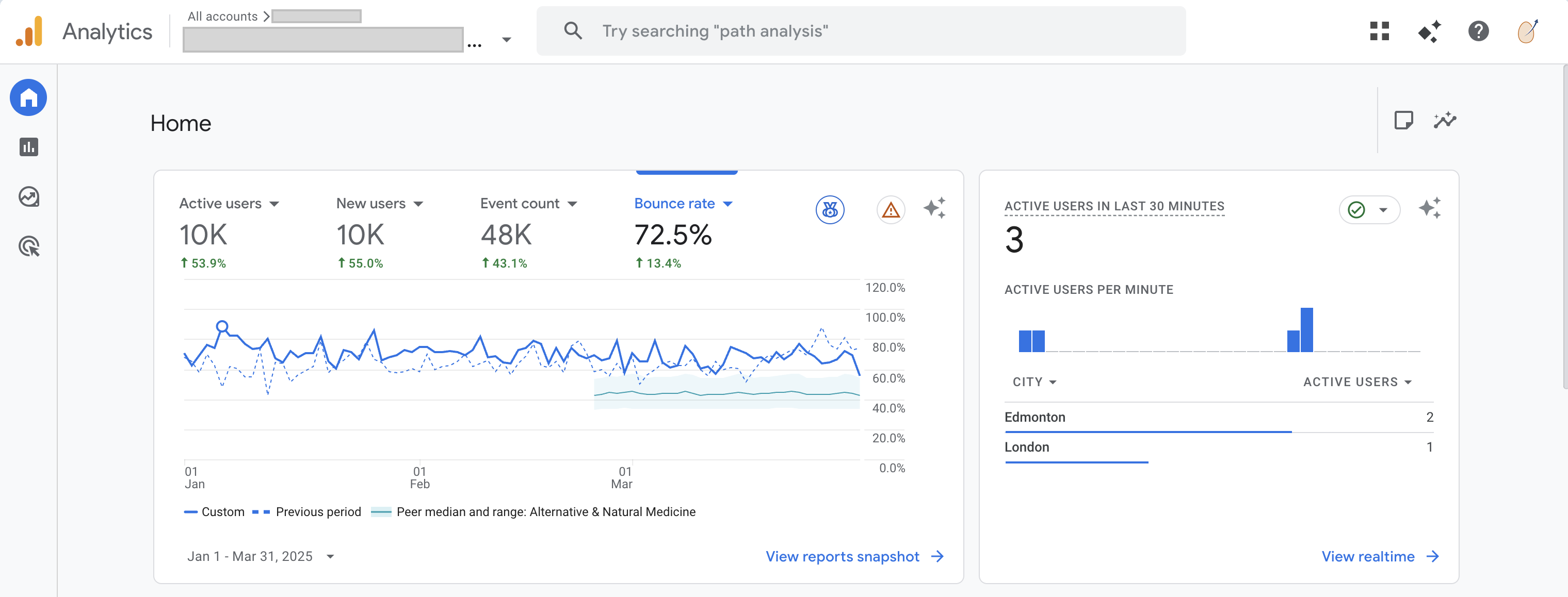Click the sparkle icon on the realtime card

click(1432, 208)
